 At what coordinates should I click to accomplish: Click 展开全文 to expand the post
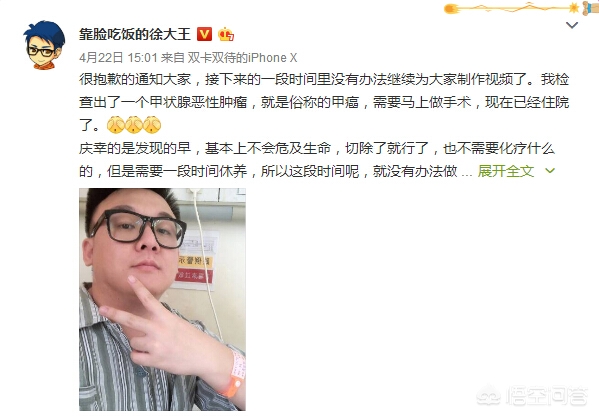click(x=506, y=171)
